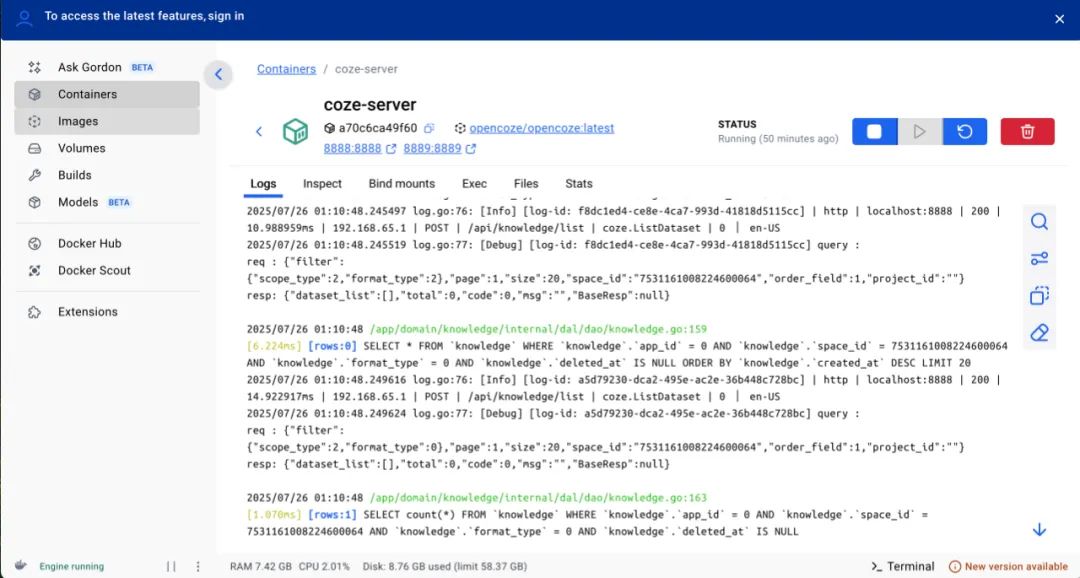1080x578 pixels.
Task: Jump to the bottom of logs
Action: (x=1039, y=529)
